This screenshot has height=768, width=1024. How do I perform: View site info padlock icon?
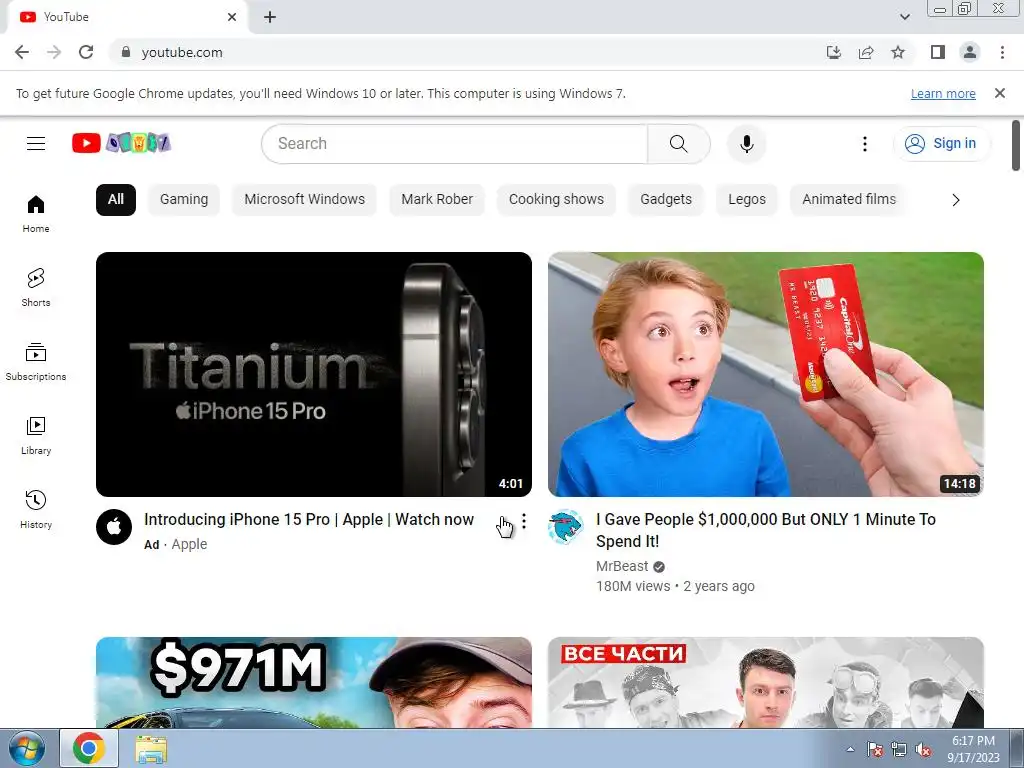[x=126, y=52]
